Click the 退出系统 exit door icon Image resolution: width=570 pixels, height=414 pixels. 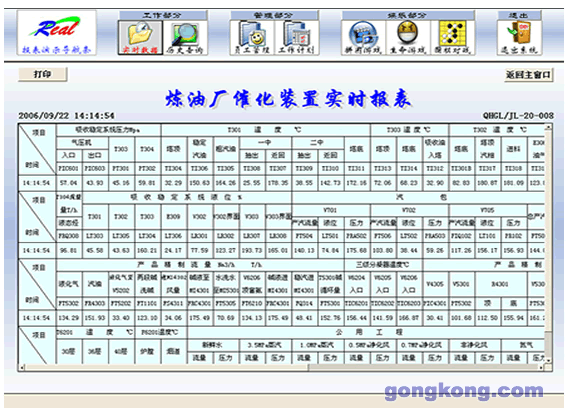click(519, 37)
